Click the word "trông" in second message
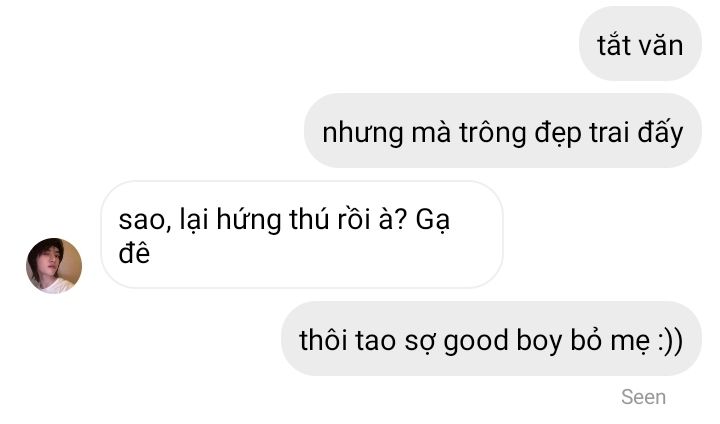The height and width of the screenshot is (424, 720). 492,133
